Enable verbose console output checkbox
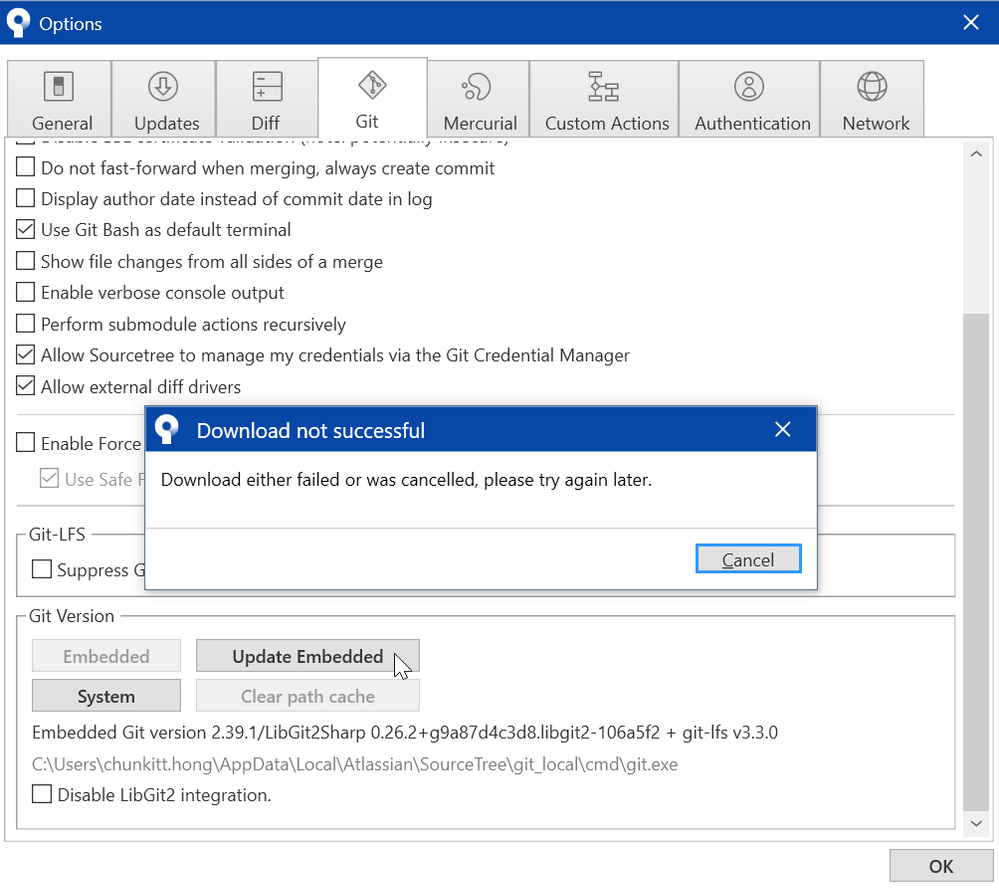Image resolution: width=999 pixels, height=893 pixels. coord(25,292)
